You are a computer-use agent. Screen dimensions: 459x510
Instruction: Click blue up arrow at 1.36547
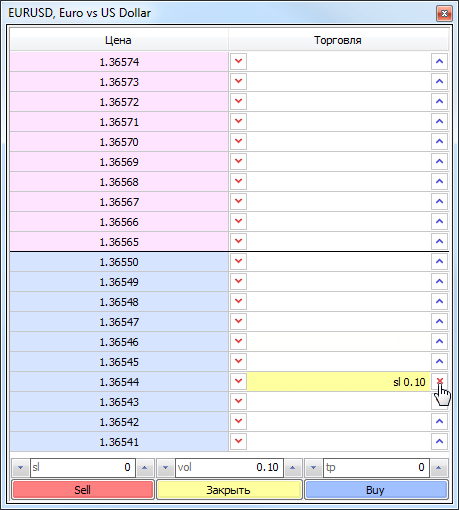[439, 321]
